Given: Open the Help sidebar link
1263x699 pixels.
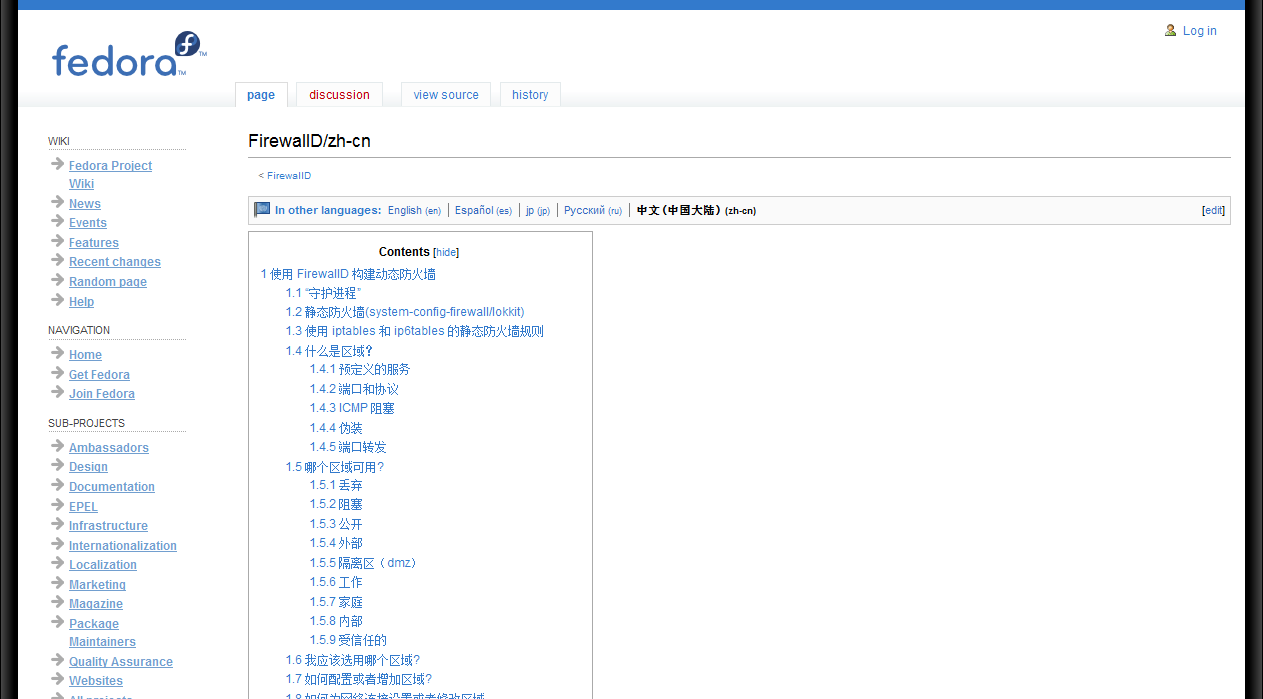Looking at the screenshot, I should (81, 302).
